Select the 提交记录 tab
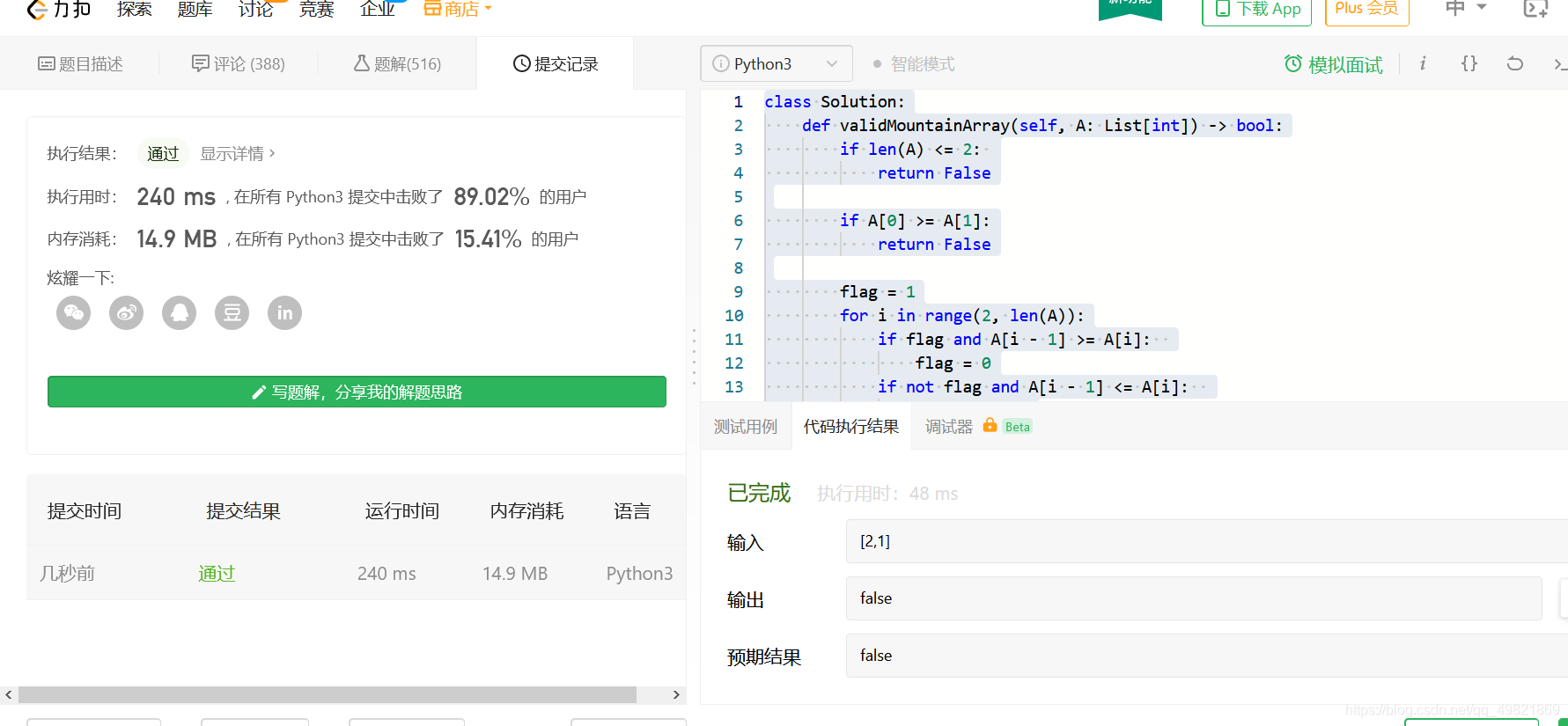This screenshot has width=1568, height=726. pyautogui.click(x=556, y=64)
